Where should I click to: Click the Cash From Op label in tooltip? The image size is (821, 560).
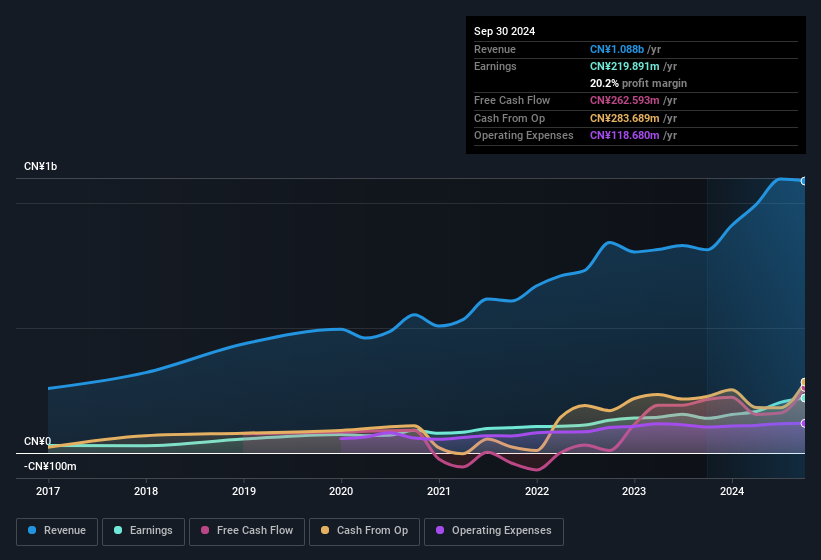[509, 118]
